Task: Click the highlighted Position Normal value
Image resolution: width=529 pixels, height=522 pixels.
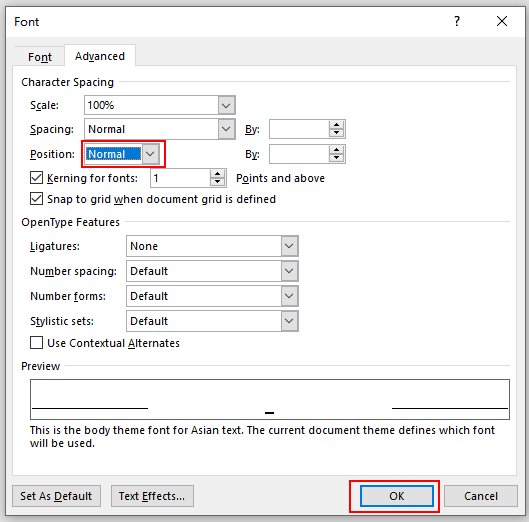Action: coord(113,154)
